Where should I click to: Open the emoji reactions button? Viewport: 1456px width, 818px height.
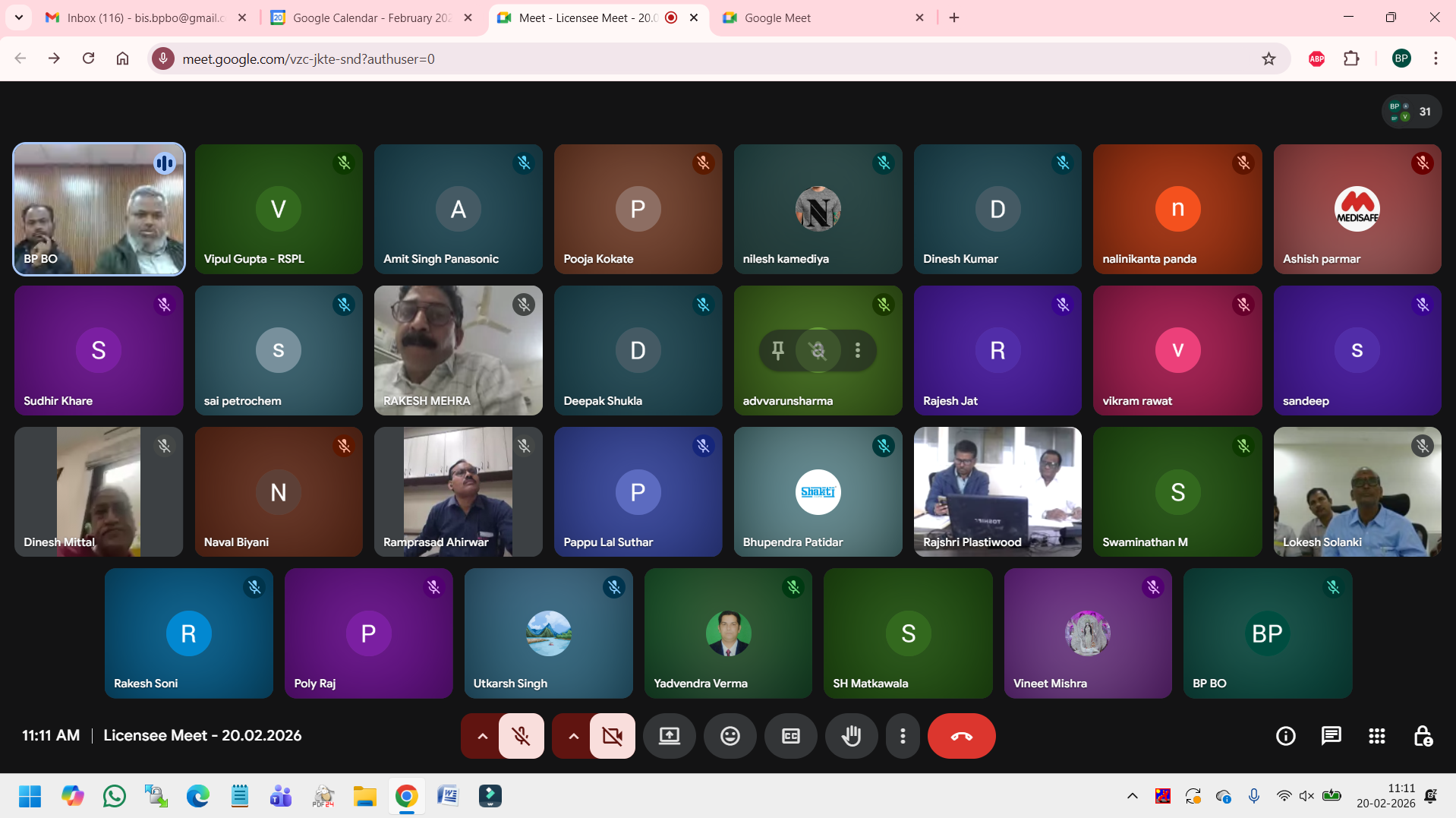[730, 735]
